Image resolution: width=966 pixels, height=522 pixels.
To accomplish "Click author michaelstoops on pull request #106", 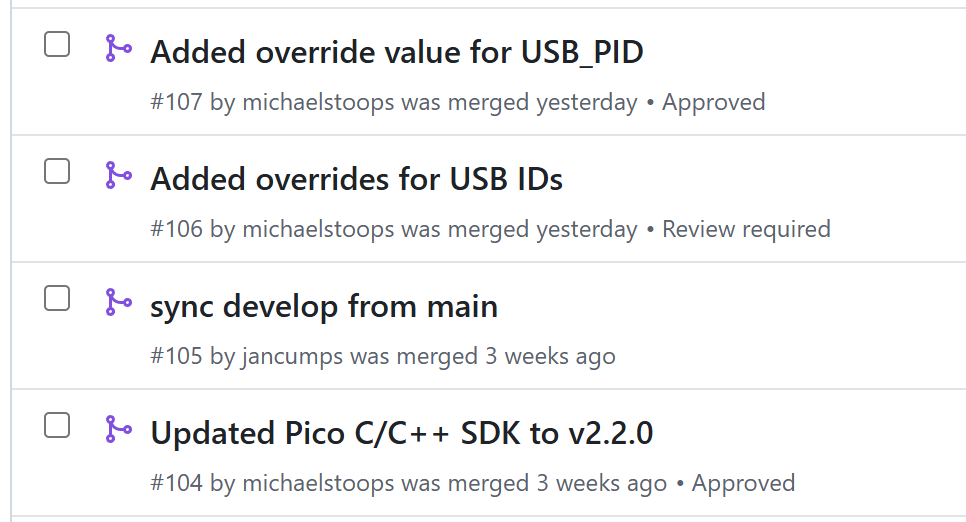I will point(318,229).
